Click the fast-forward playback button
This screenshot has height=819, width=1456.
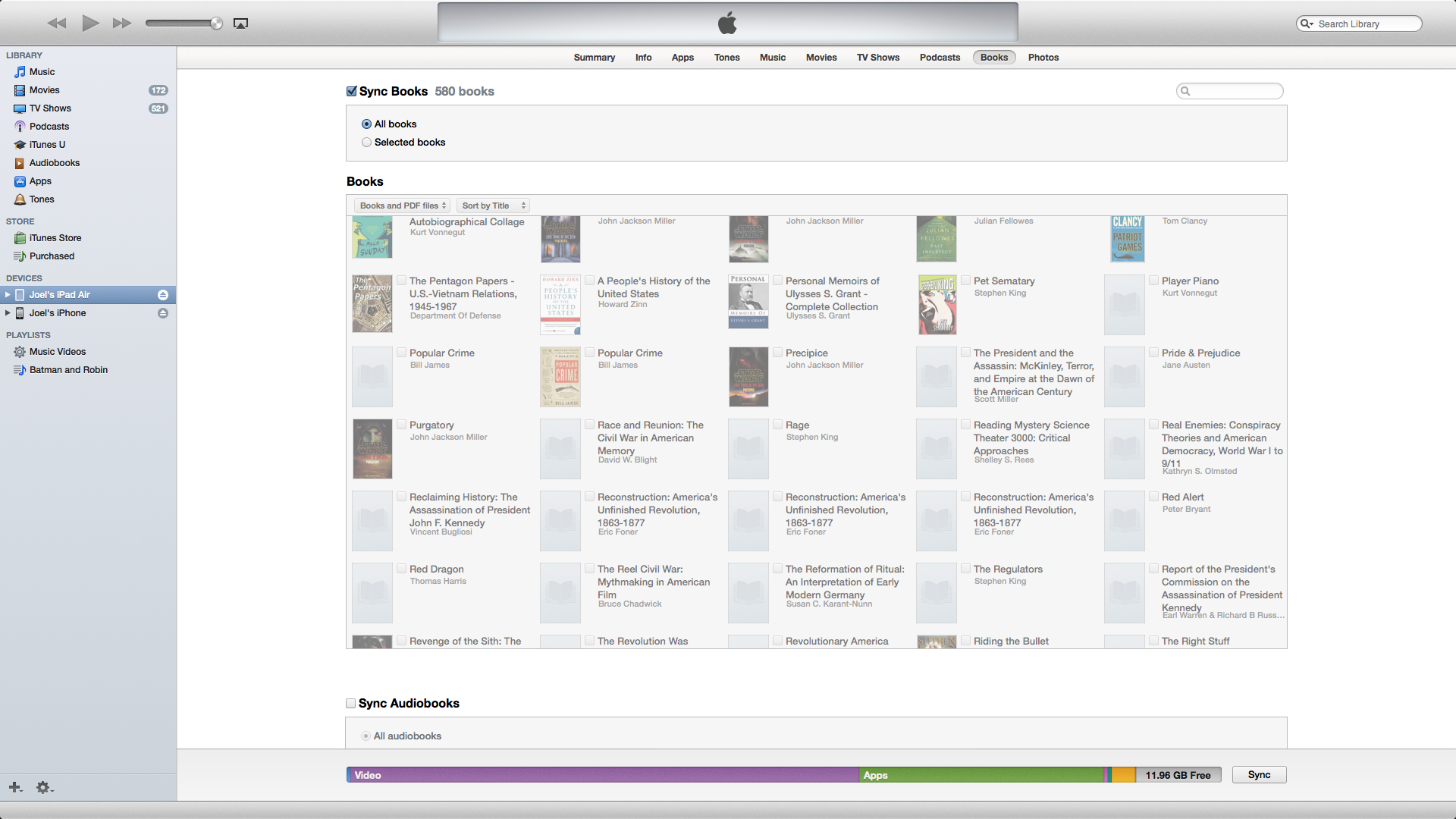tap(122, 24)
